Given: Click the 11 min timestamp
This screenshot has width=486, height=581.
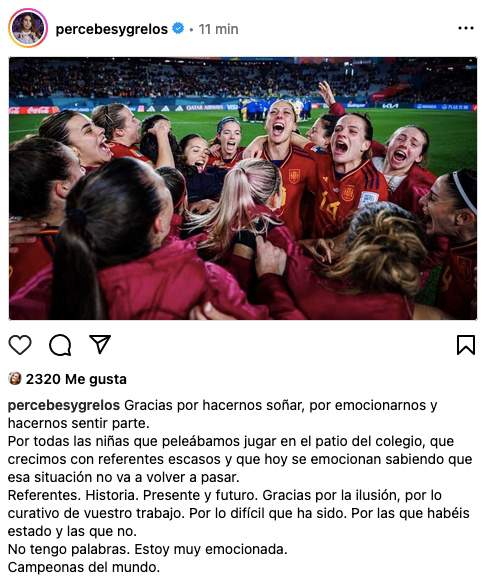Looking at the screenshot, I should click(218, 29).
